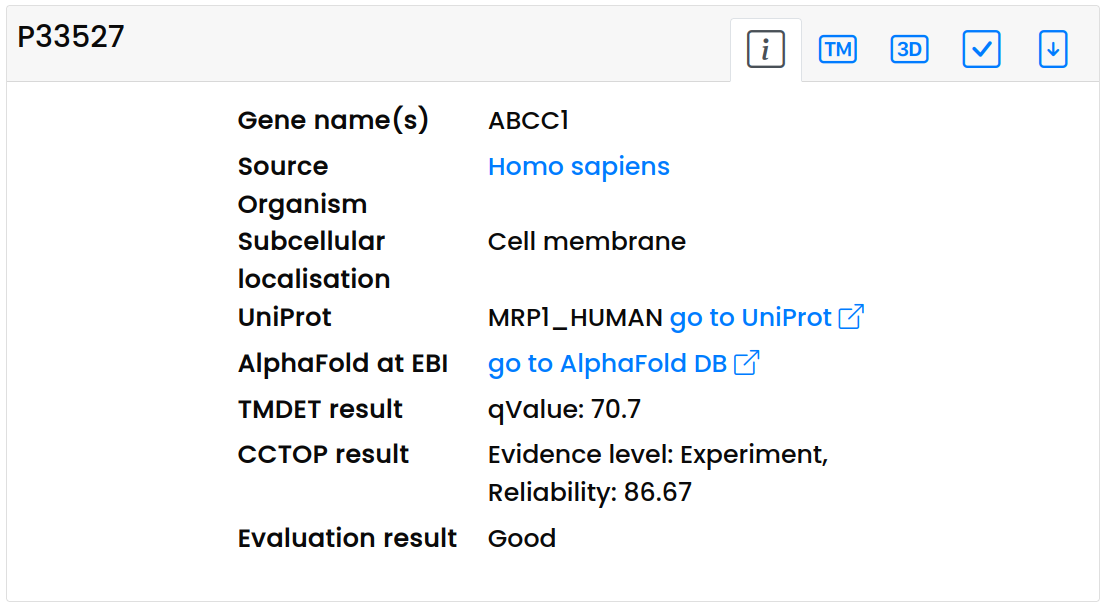Open the checkmark evaluation tab
Viewport: 1109px width, 612px height.
tap(981, 49)
